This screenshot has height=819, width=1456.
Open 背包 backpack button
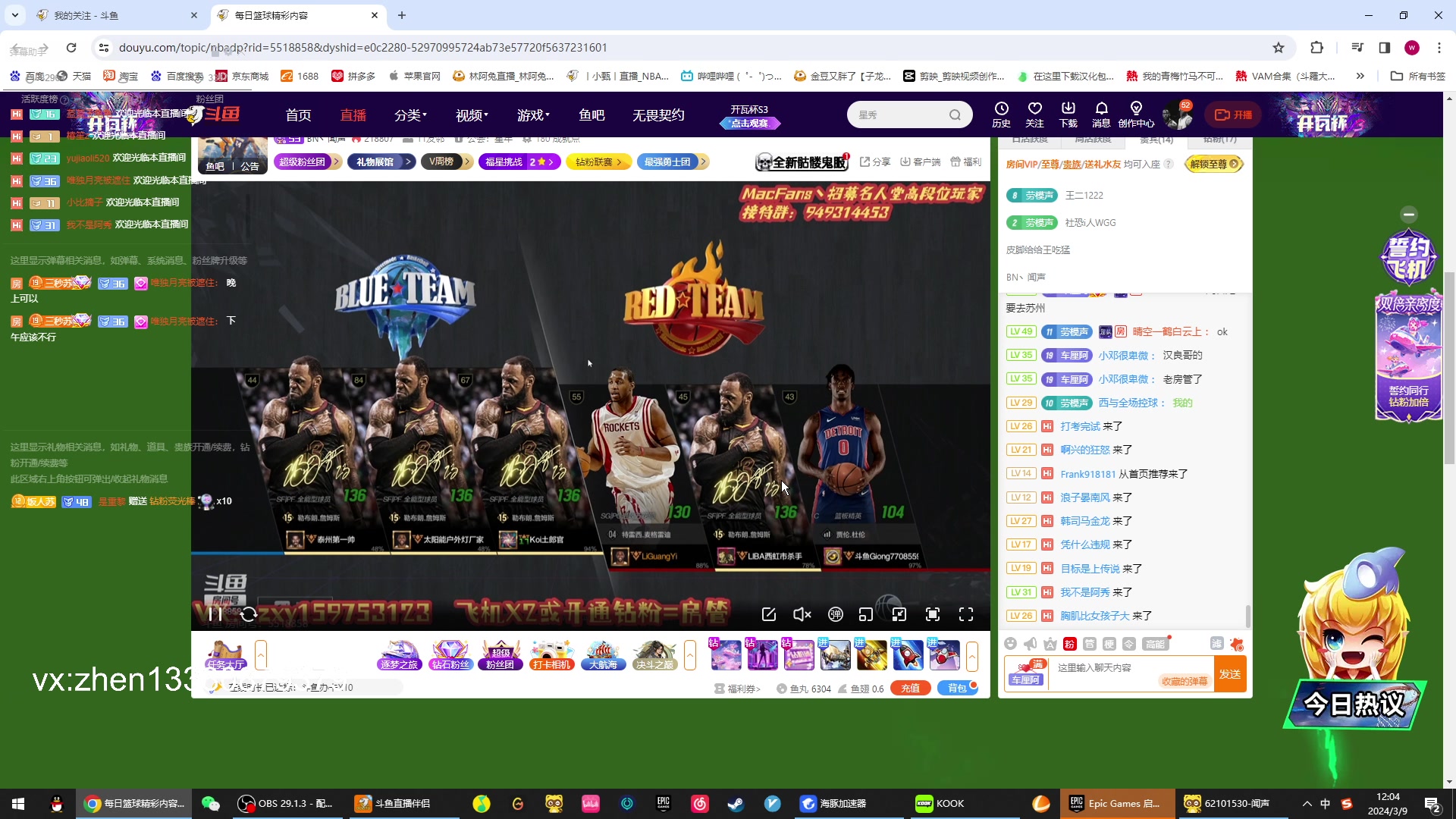tap(958, 689)
